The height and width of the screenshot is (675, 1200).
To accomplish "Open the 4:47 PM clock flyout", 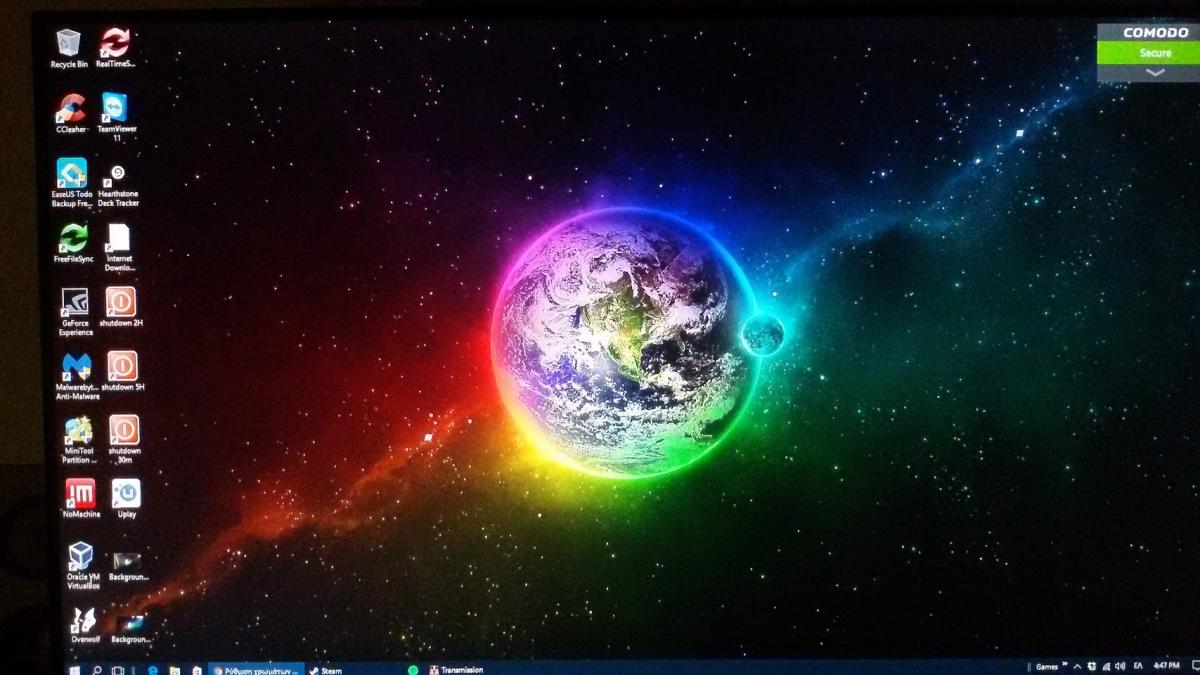I will (1166, 667).
